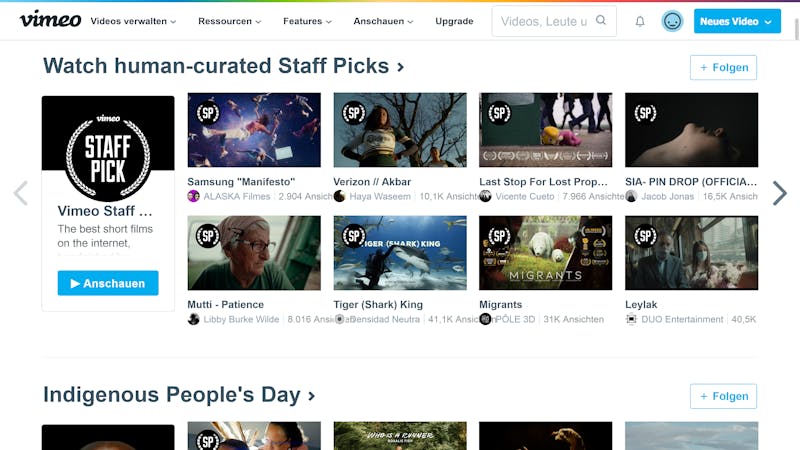This screenshot has width=800, height=450.
Task: Click the Upgrade link
Action: [x=454, y=21]
